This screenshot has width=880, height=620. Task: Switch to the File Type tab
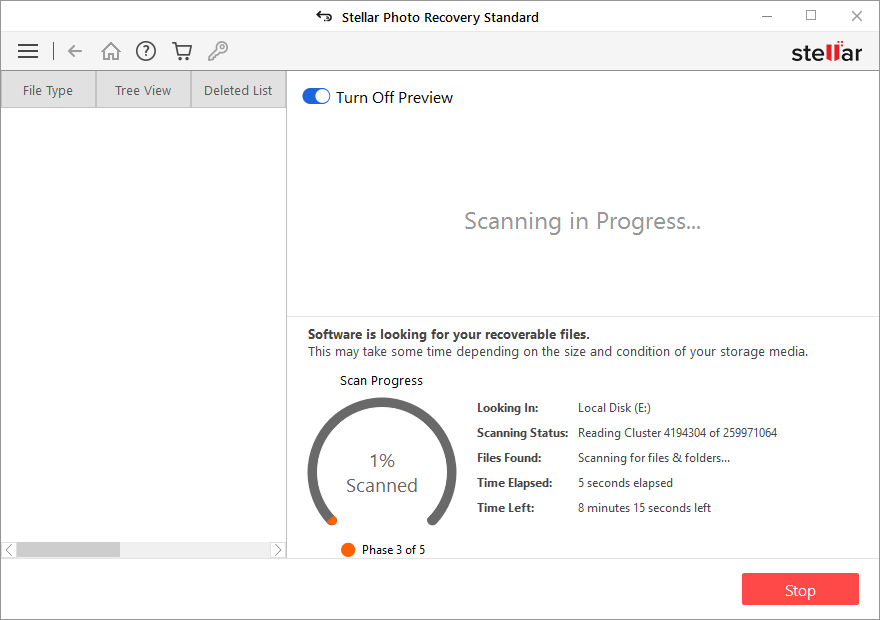47,89
